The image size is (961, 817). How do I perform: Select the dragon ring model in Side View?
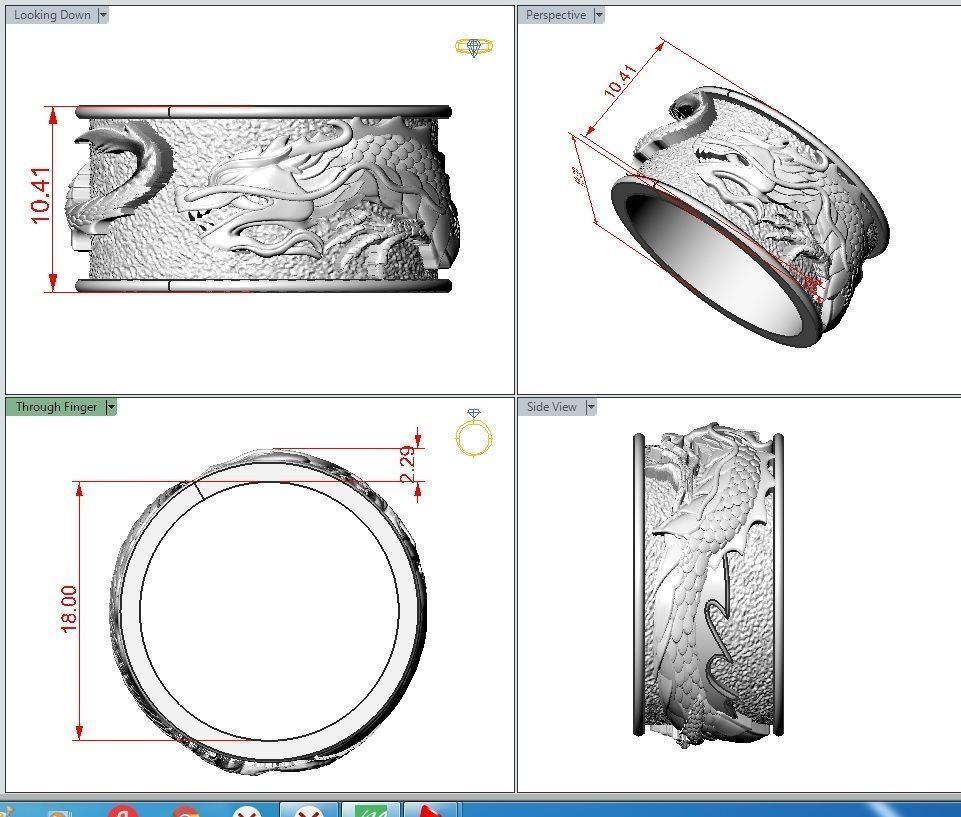pyautogui.click(x=708, y=584)
